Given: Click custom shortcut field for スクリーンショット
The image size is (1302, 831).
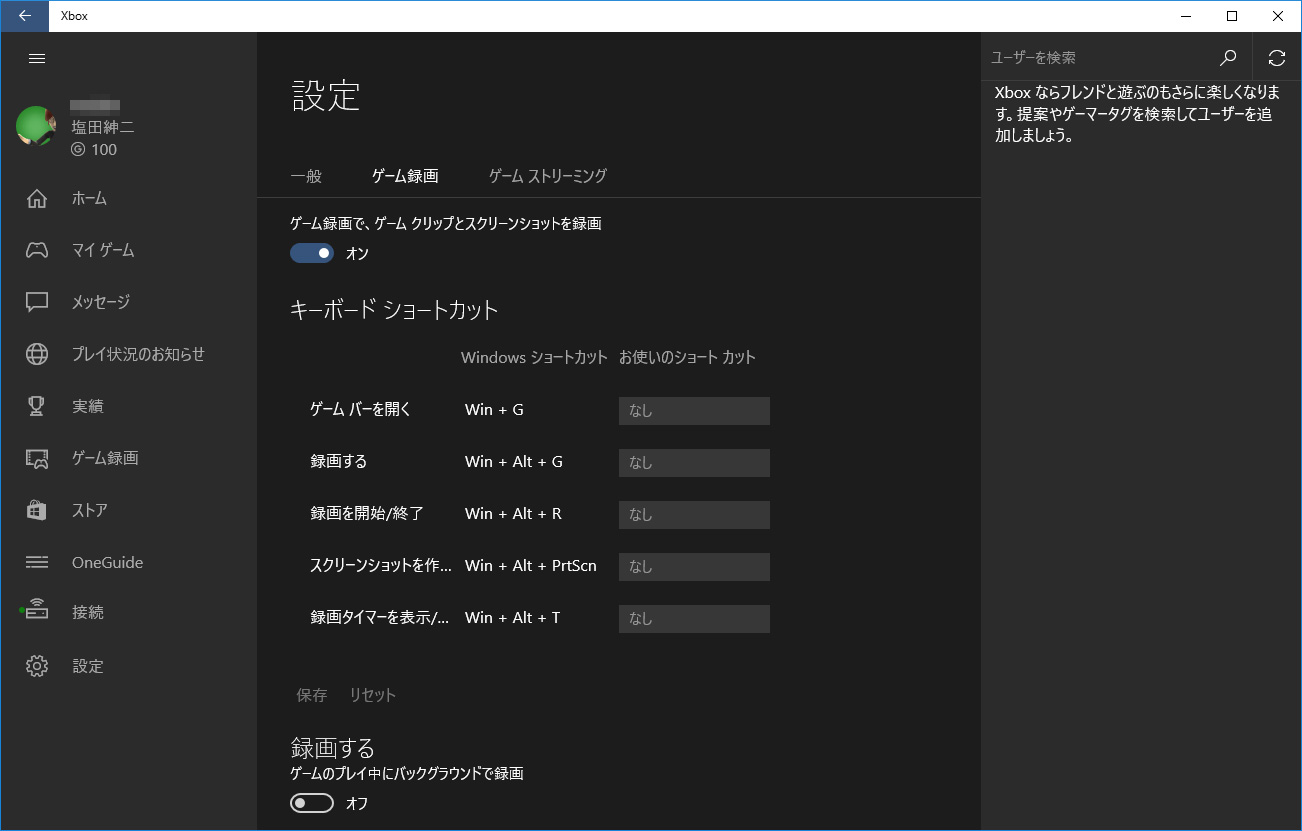Looking at the screenshot, I should pos(694,567).
